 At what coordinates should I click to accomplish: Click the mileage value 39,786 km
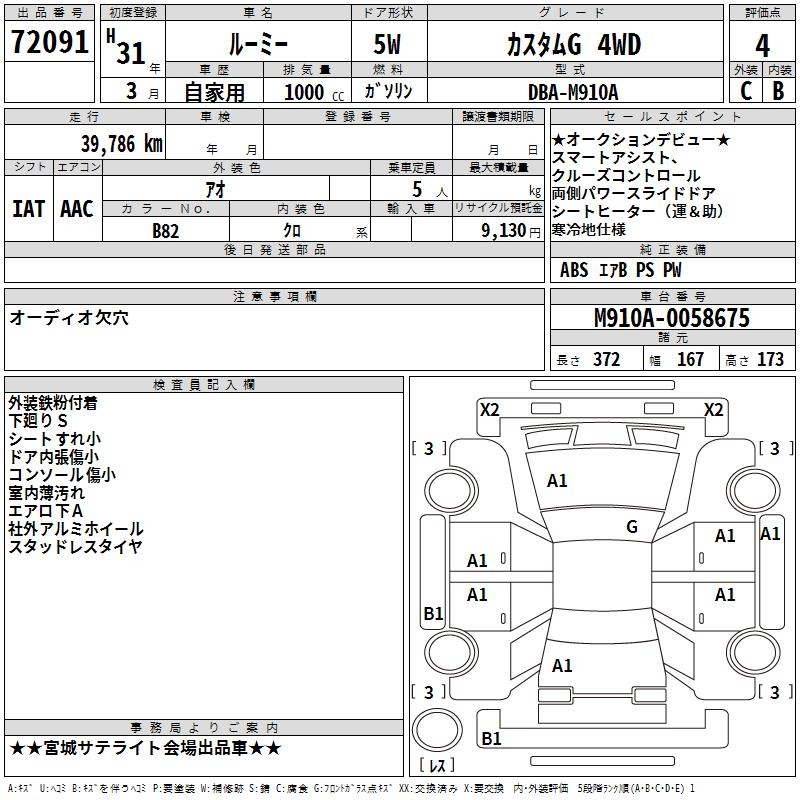tap(122, 144)
